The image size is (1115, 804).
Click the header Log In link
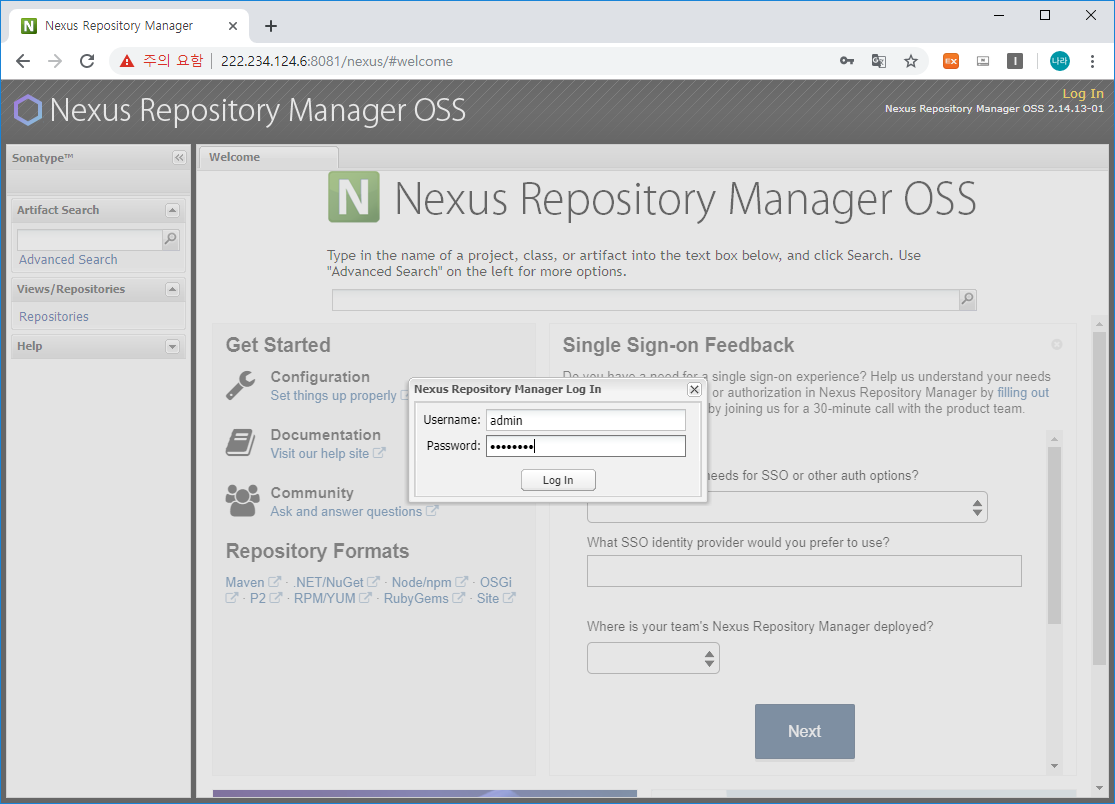[1082, 94]
